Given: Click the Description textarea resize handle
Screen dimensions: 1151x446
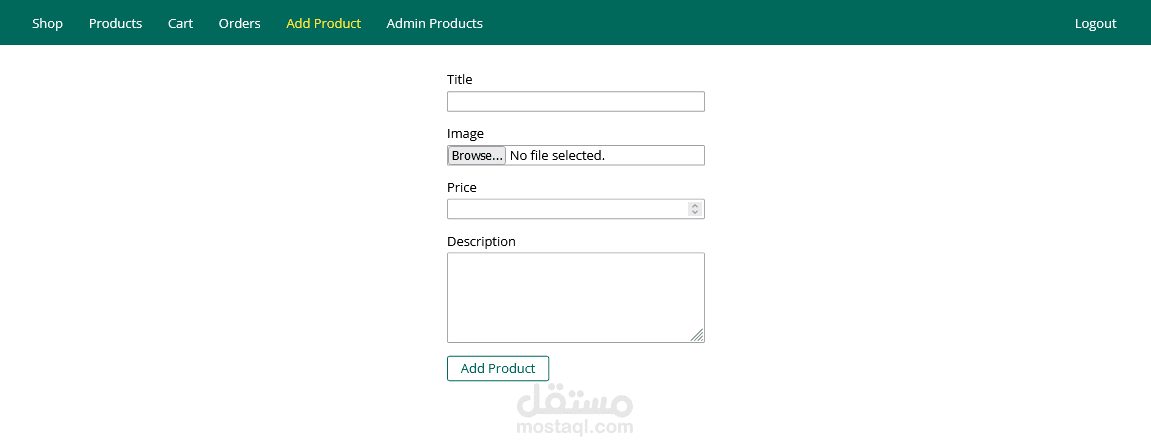Looking at the screenshot, I should (x=697, y=335).
